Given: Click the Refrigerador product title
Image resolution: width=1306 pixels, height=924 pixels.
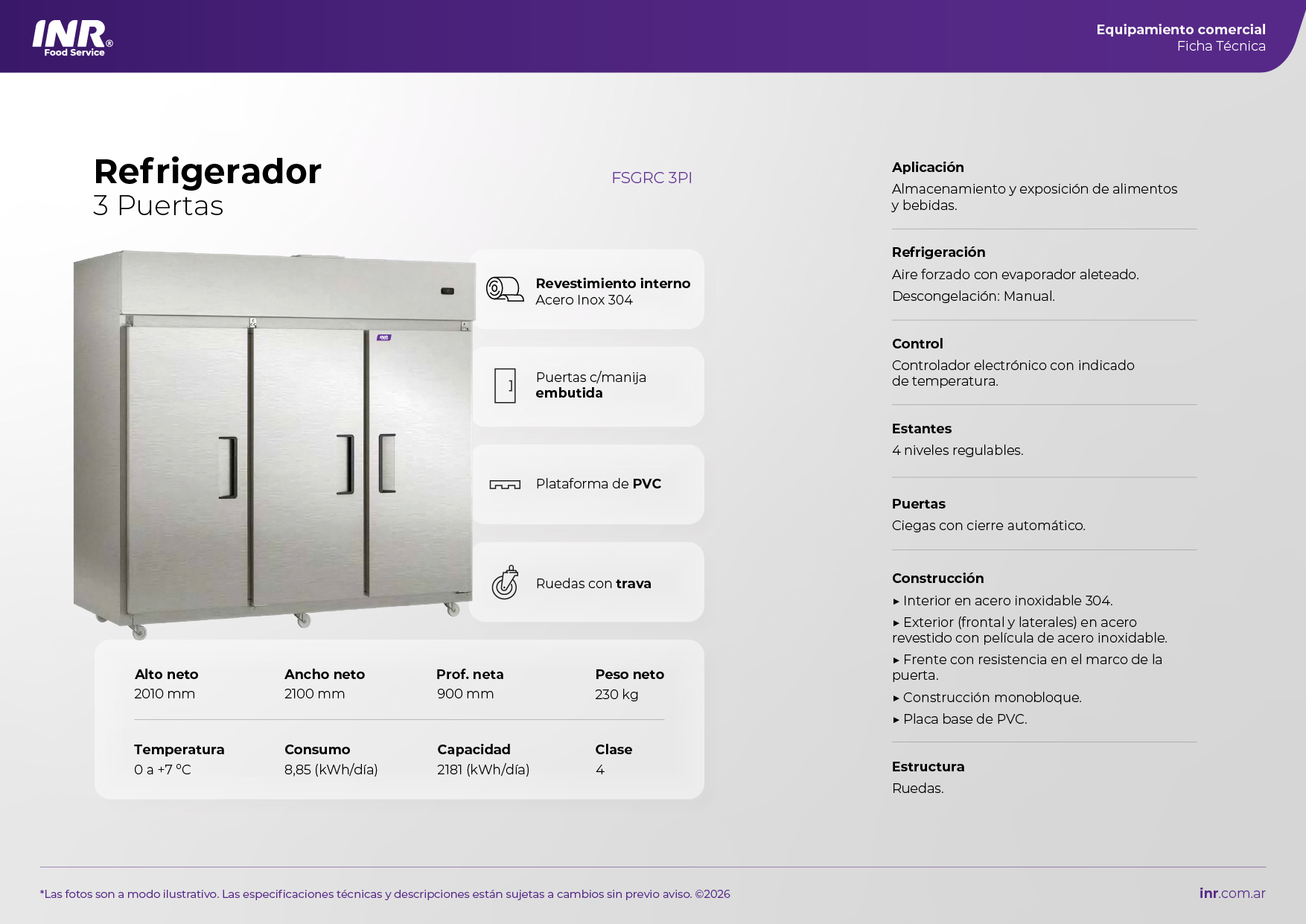Looking at the screenshot, I should (x=208, y=172).
